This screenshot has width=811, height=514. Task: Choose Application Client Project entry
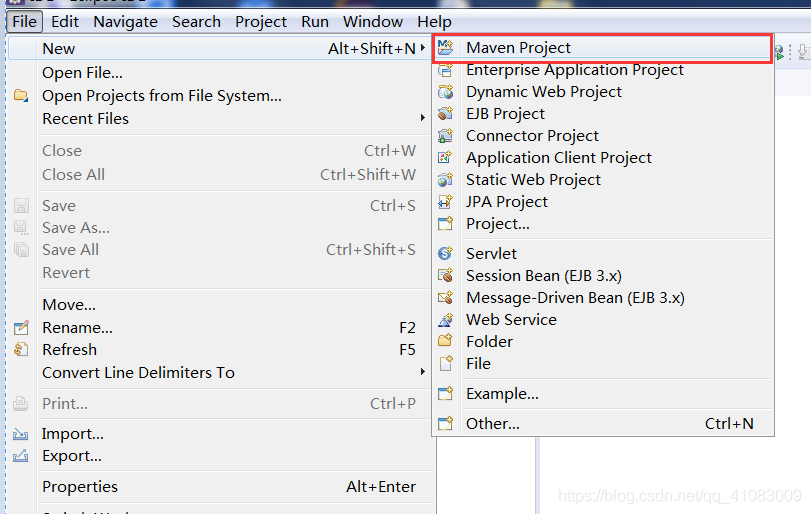pyautogui.click(x=603, y=157)
